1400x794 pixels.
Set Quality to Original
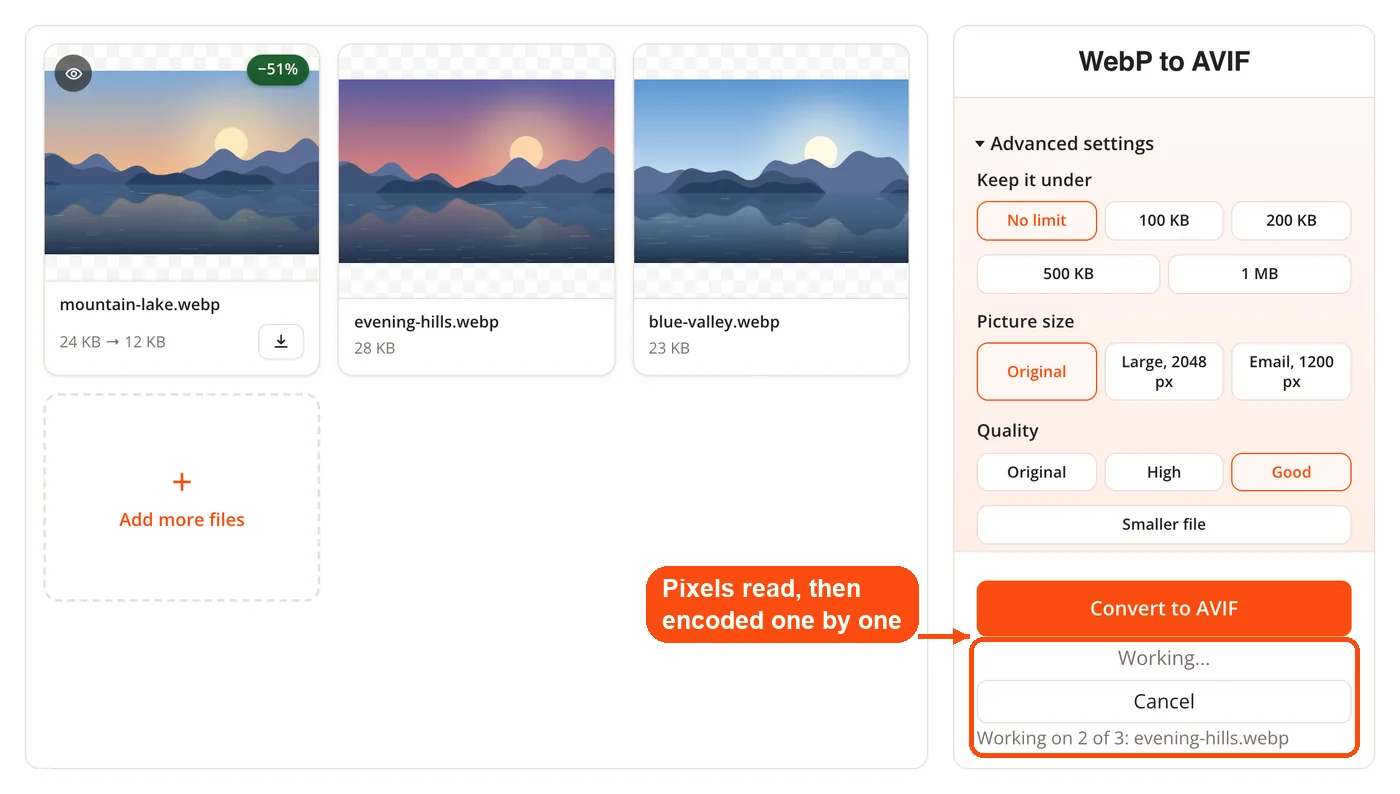click(1037, 472)
